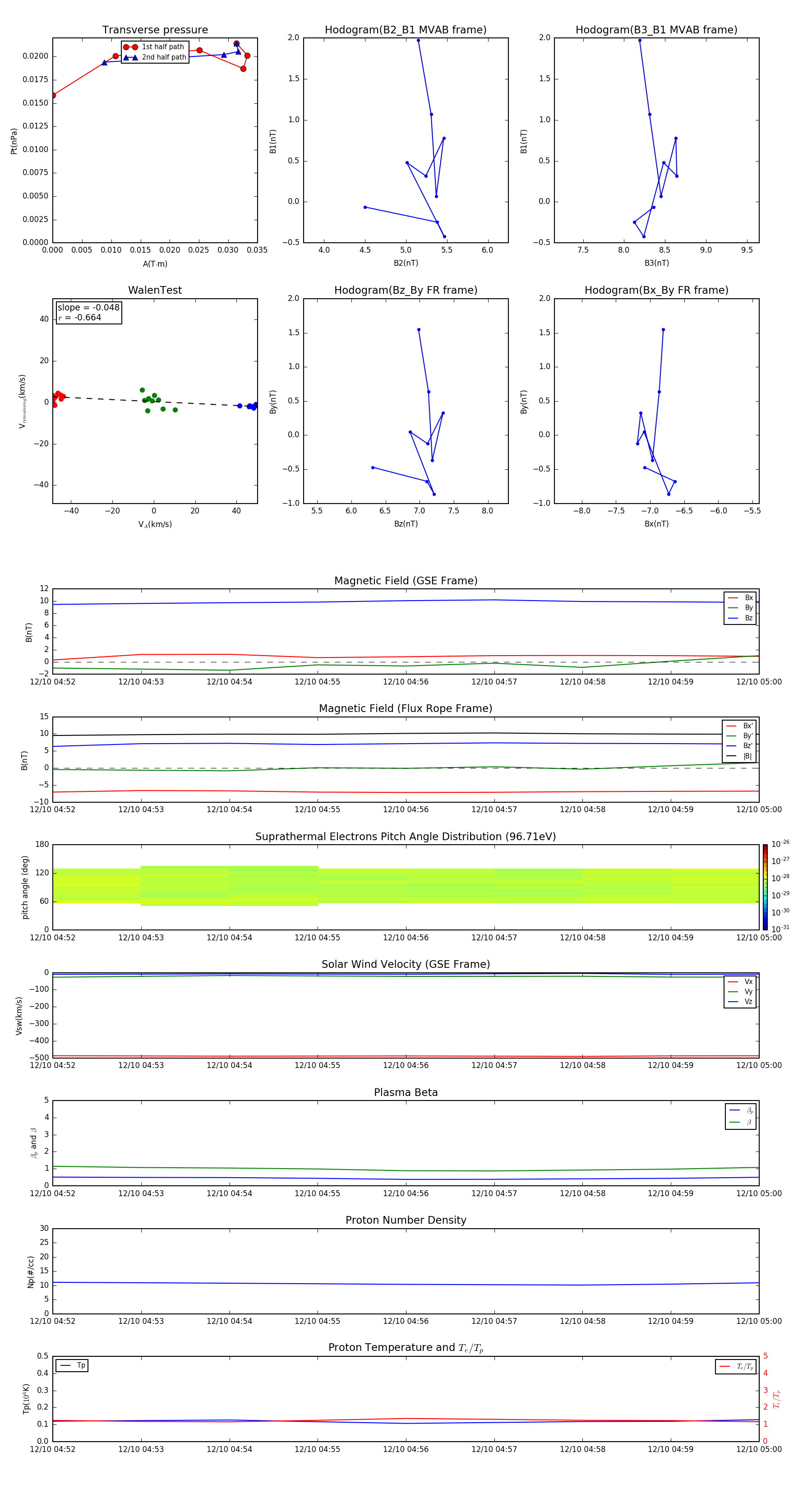The image size is (812, 1489).
Task: Click the By' legend entry in flux rope plot
Action: coord(739,736)
